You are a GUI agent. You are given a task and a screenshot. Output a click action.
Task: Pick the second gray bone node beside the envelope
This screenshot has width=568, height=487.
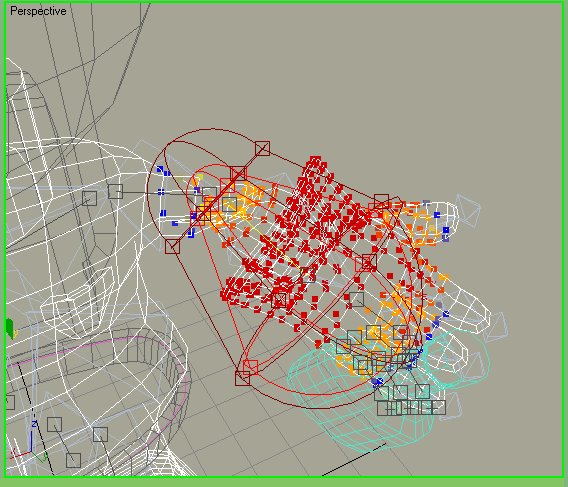pos(115,191)
